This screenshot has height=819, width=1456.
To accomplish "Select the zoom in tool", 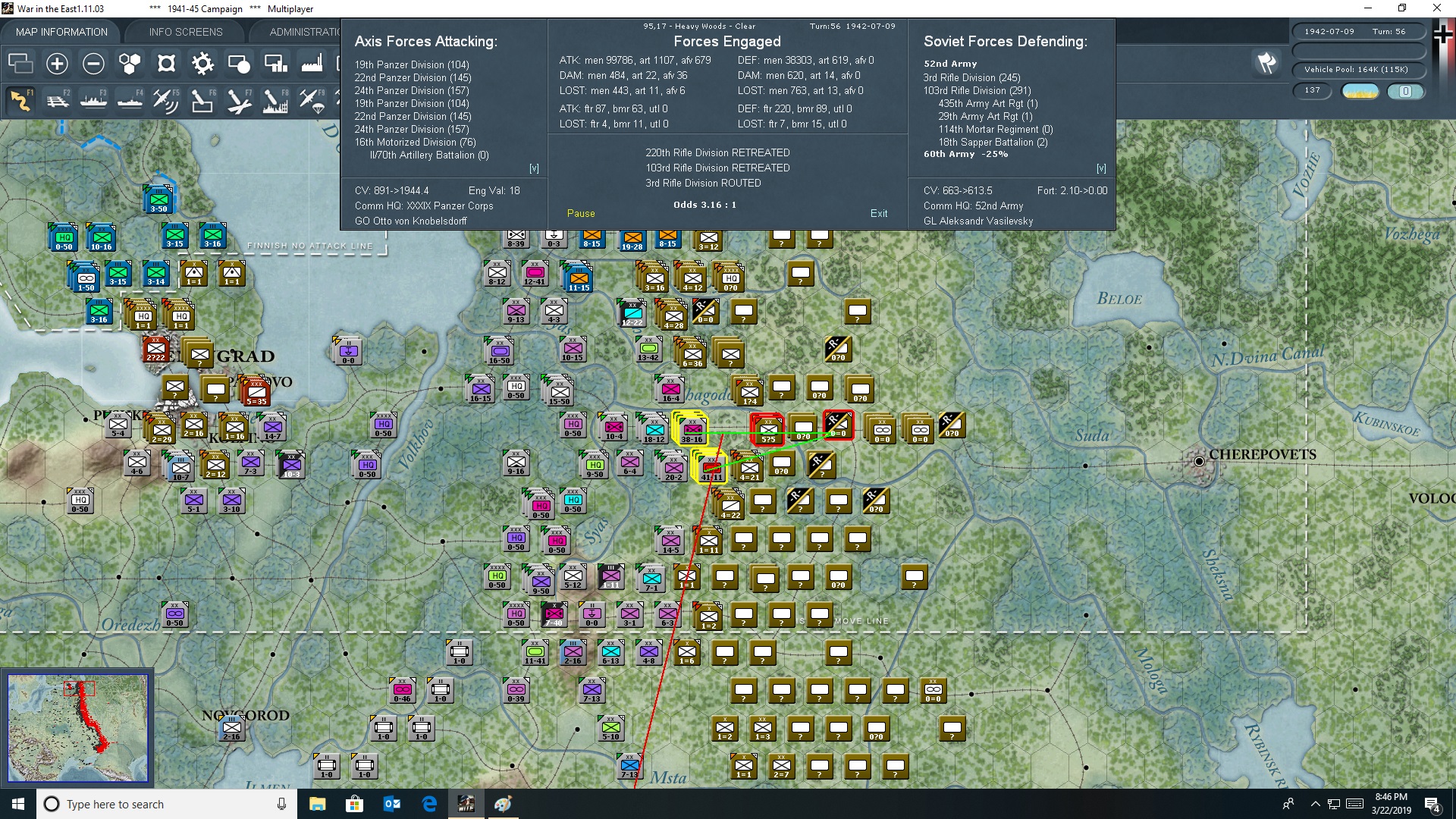I will pyautogui.click(x=57, y=64).
